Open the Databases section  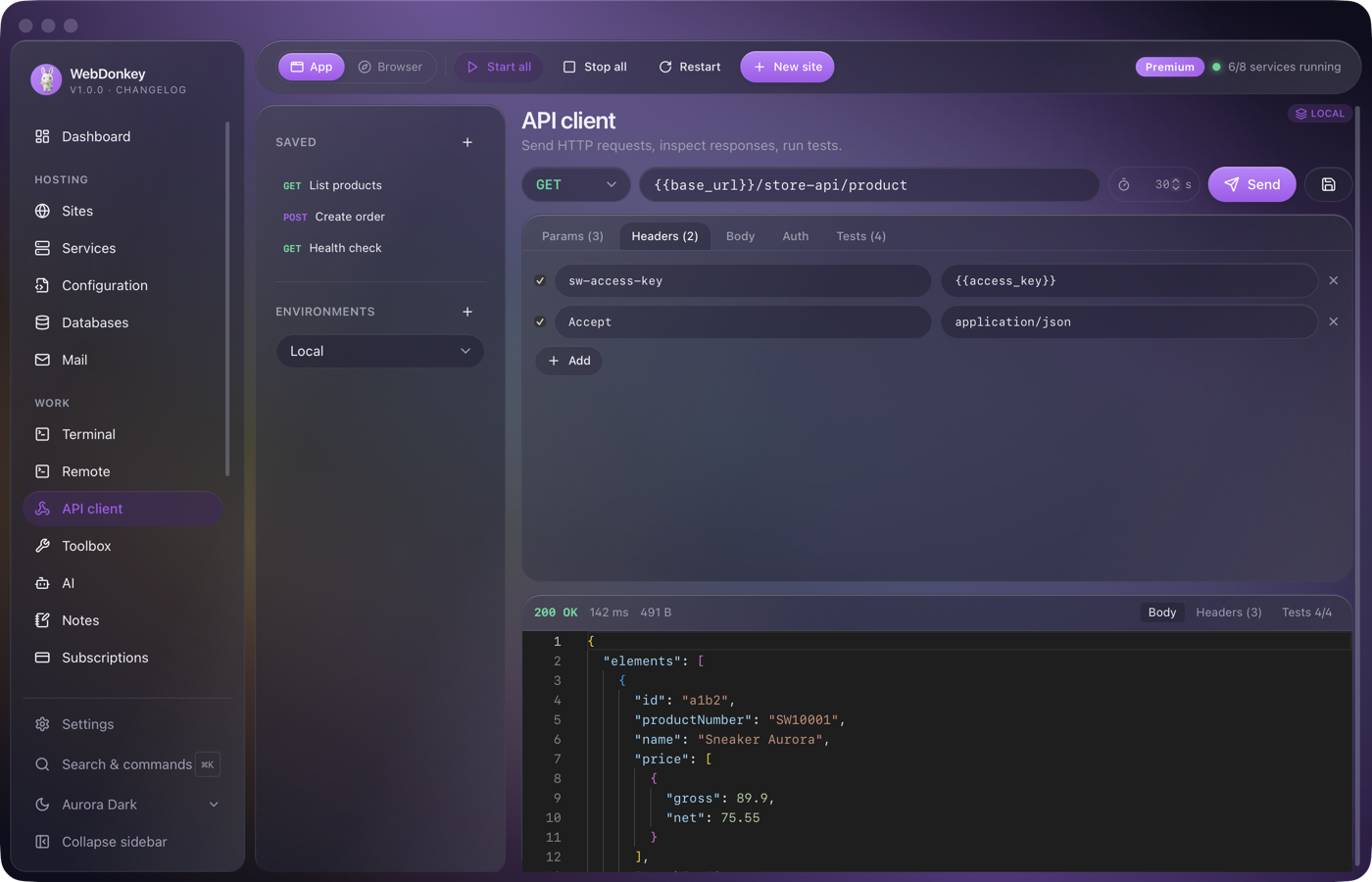(122, 322)
